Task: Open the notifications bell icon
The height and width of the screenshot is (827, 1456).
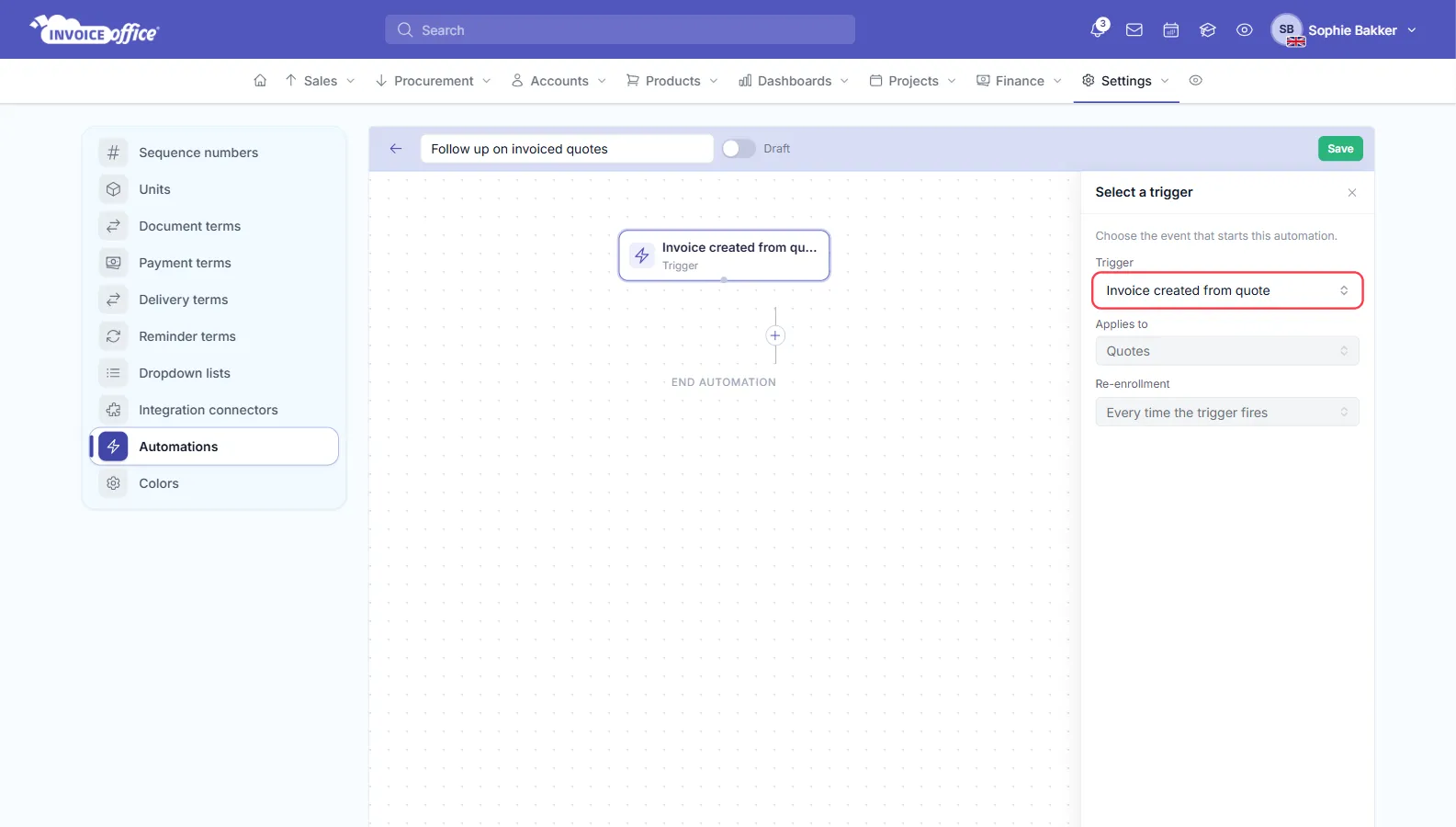Action: tap(1098, 29)
